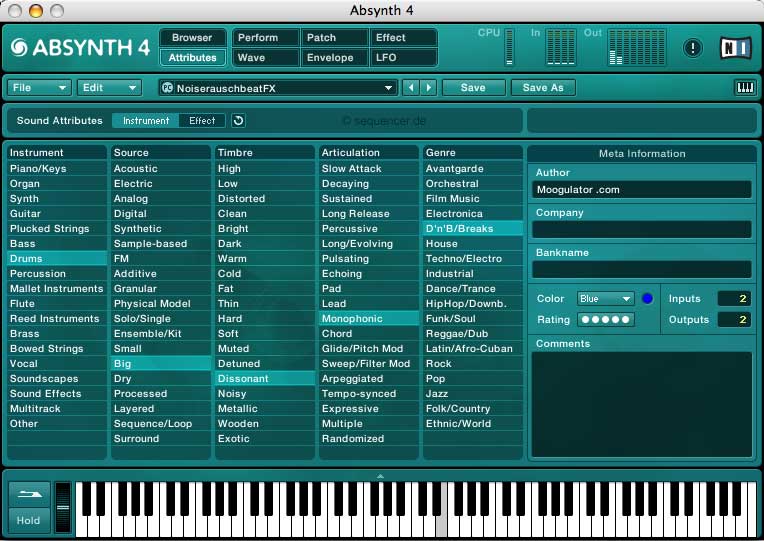Select the Exotic timbre attribute
764x541 pixels.
click(265, 439)
